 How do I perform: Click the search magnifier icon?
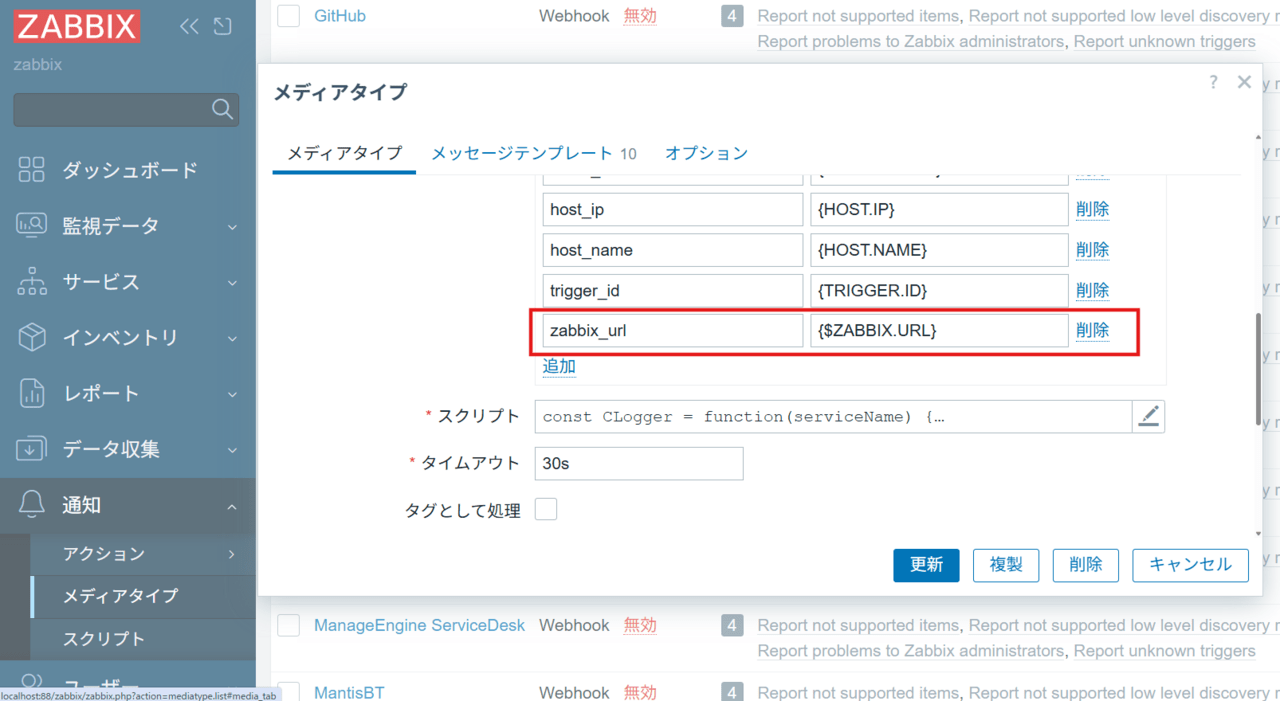[222, 109]
